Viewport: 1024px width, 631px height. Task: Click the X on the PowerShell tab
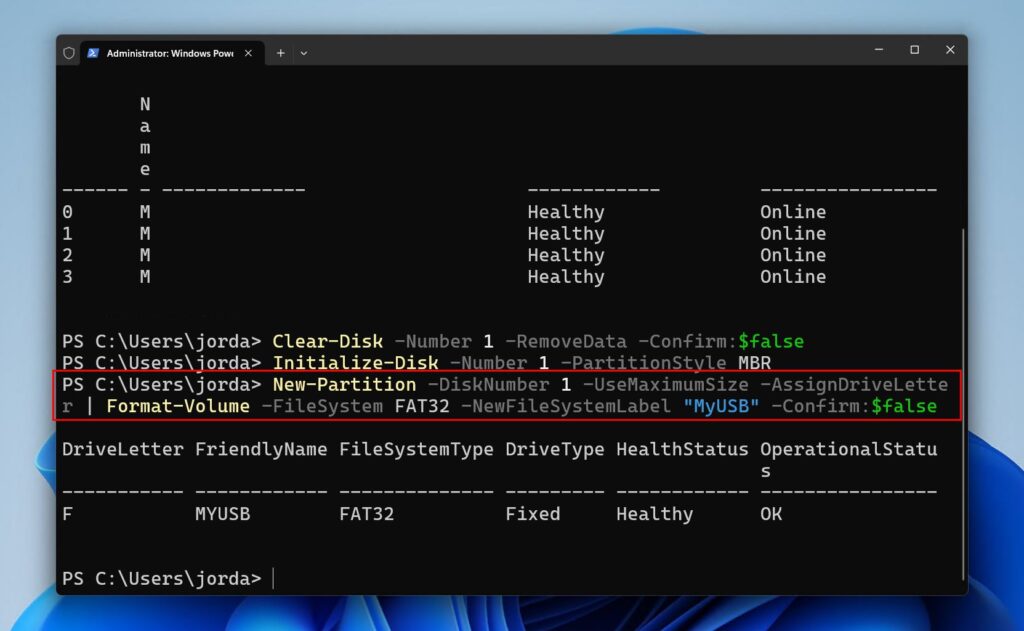[248, 52]
